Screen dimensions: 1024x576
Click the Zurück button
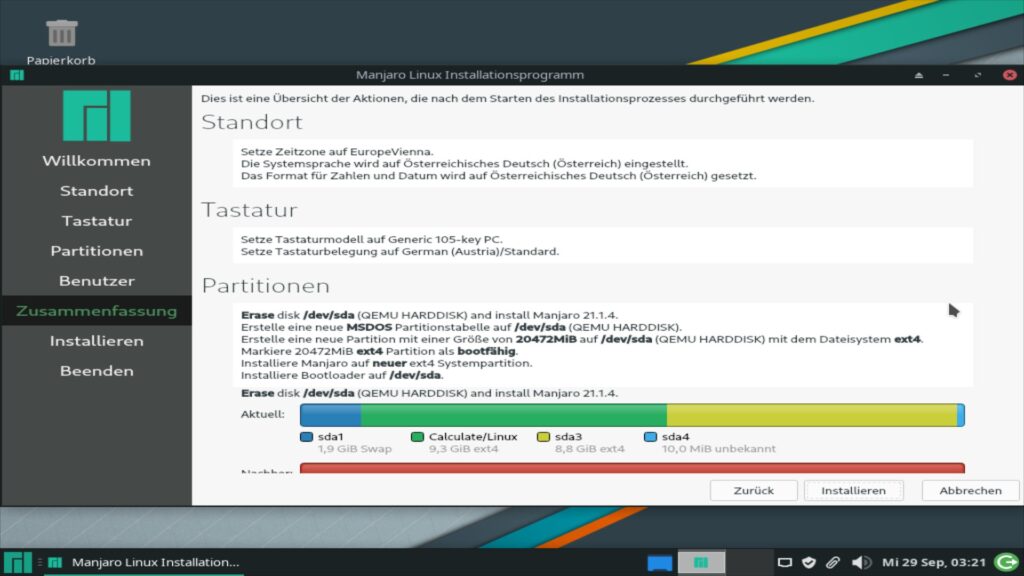[x=754, y=490]
